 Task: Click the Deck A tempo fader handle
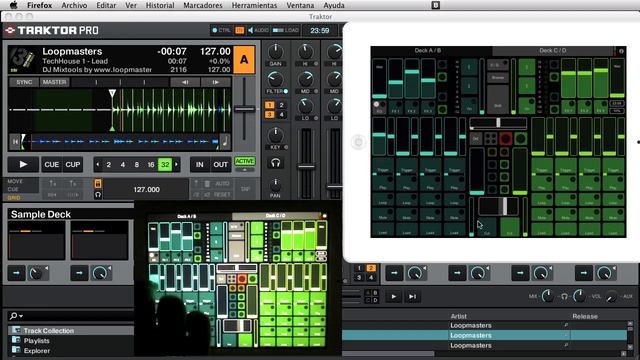click(244, 109)
